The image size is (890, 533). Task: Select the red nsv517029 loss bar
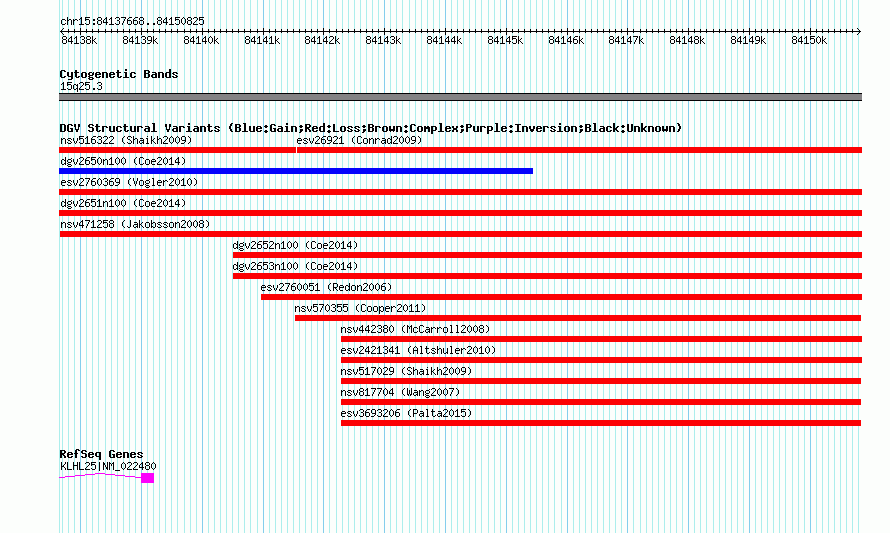click(601, 381)
